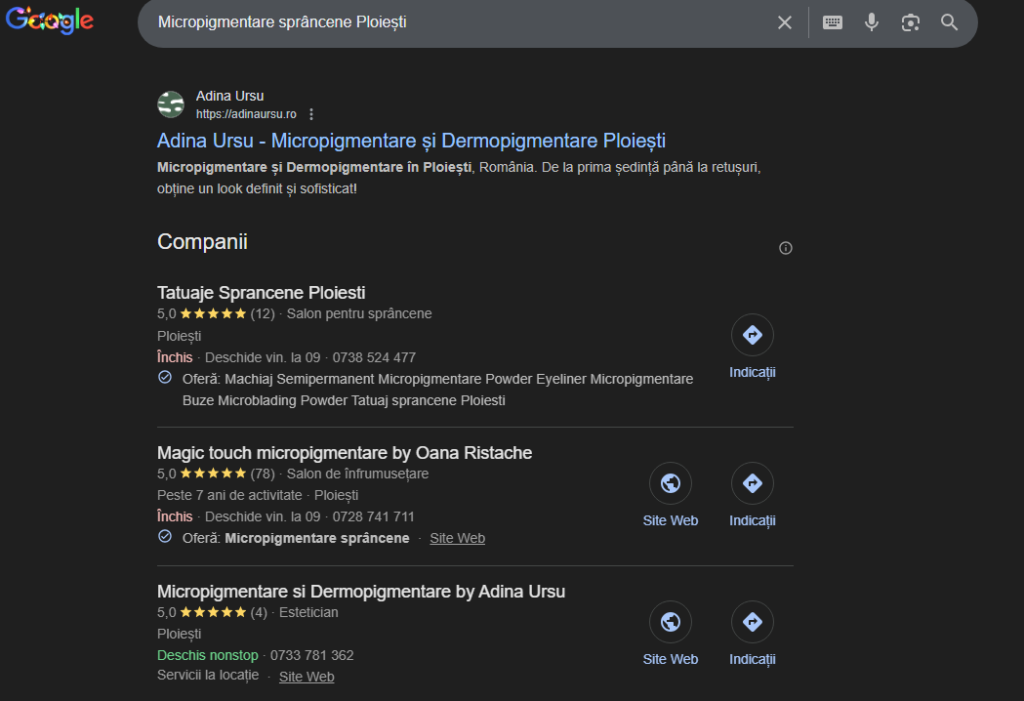Show info about Companii results

[785, 248]
